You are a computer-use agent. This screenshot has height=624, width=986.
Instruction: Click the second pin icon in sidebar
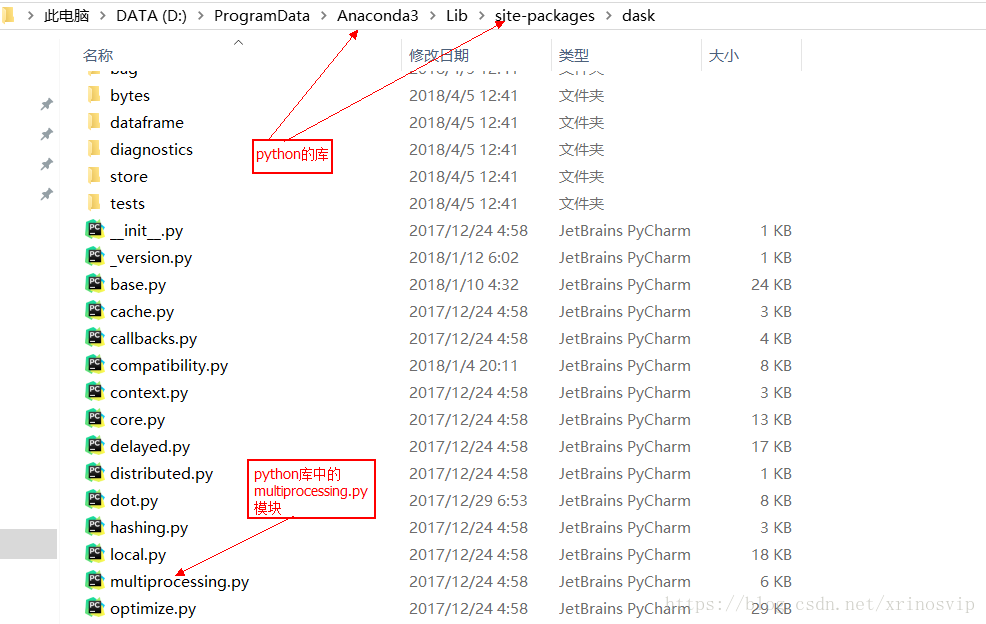(x=46, y=133)
